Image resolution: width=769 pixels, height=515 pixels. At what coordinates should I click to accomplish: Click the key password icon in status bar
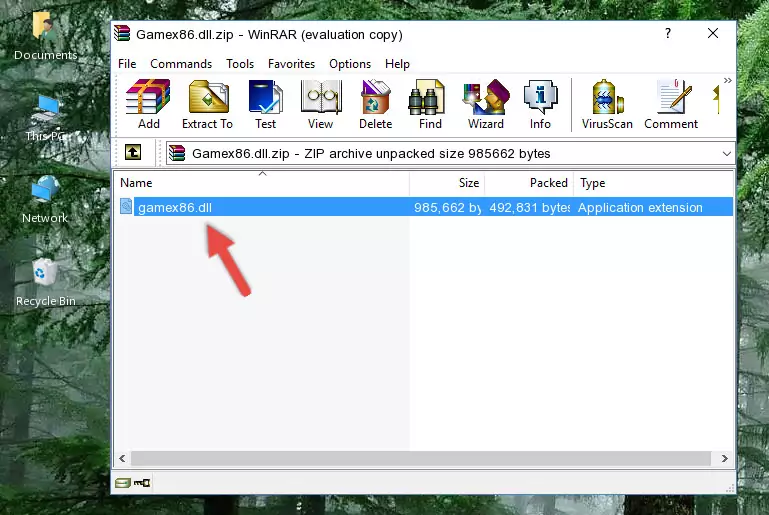click(x=142, y=483)
